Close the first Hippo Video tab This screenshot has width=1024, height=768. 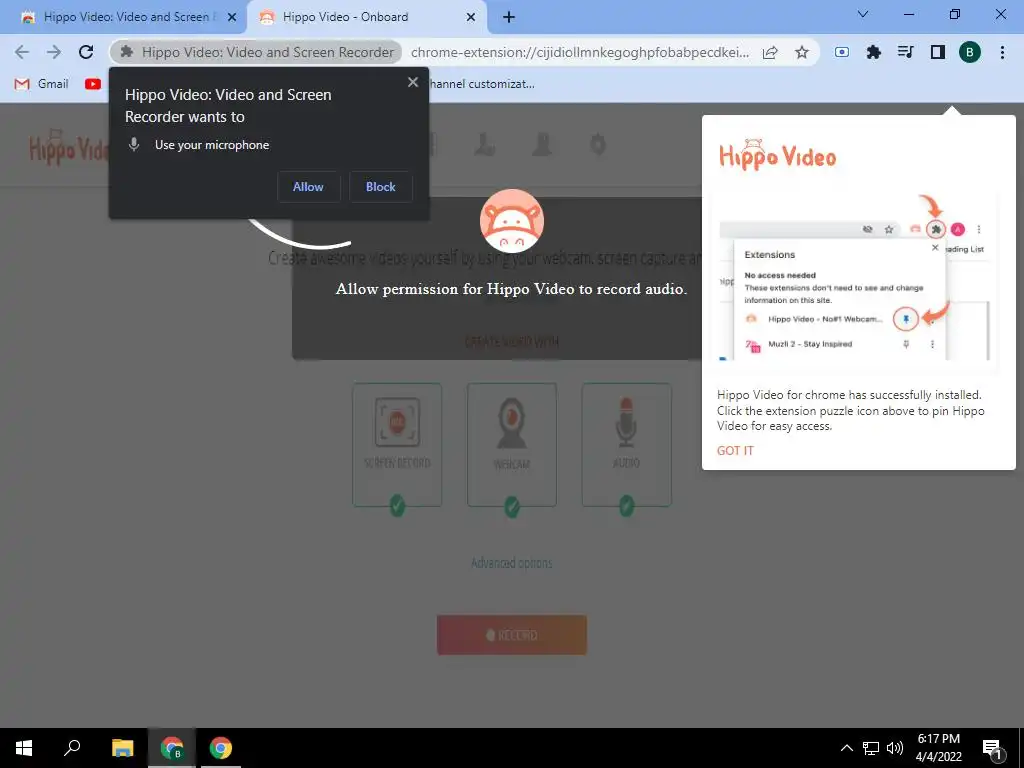(x=232, y=17)
